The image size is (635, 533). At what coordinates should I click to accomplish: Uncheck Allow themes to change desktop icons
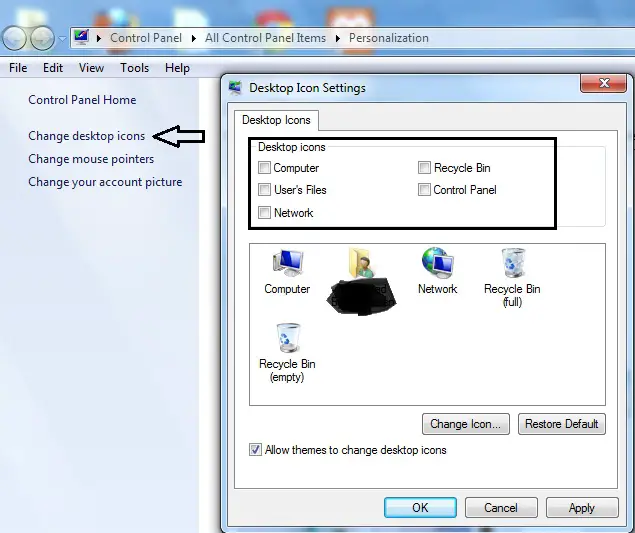[255, 450]
